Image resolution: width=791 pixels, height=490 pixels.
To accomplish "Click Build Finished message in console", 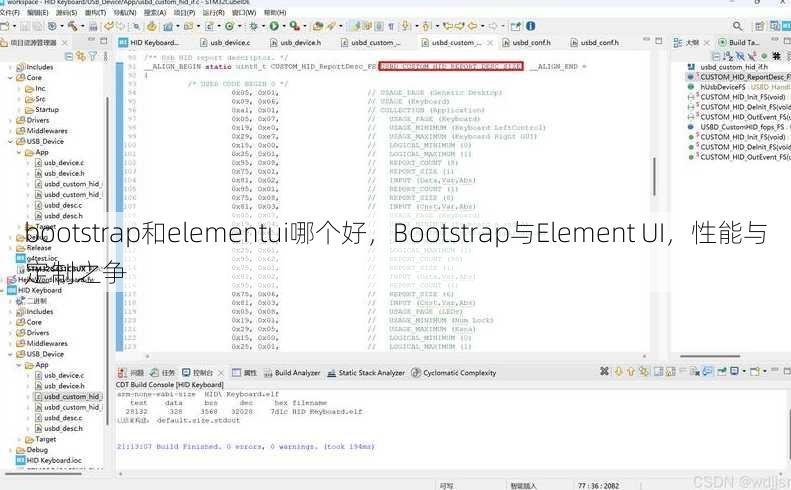I will (x=246, y=447).
